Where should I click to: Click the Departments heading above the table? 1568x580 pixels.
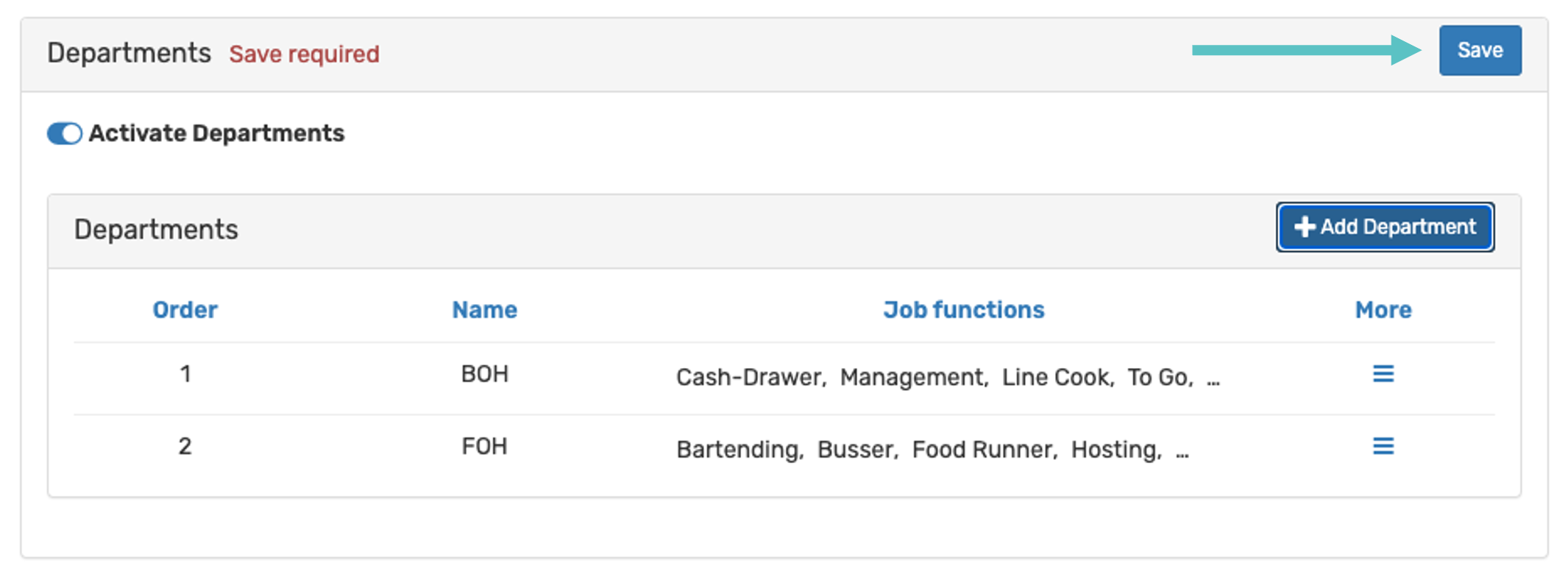pos(156,230)
